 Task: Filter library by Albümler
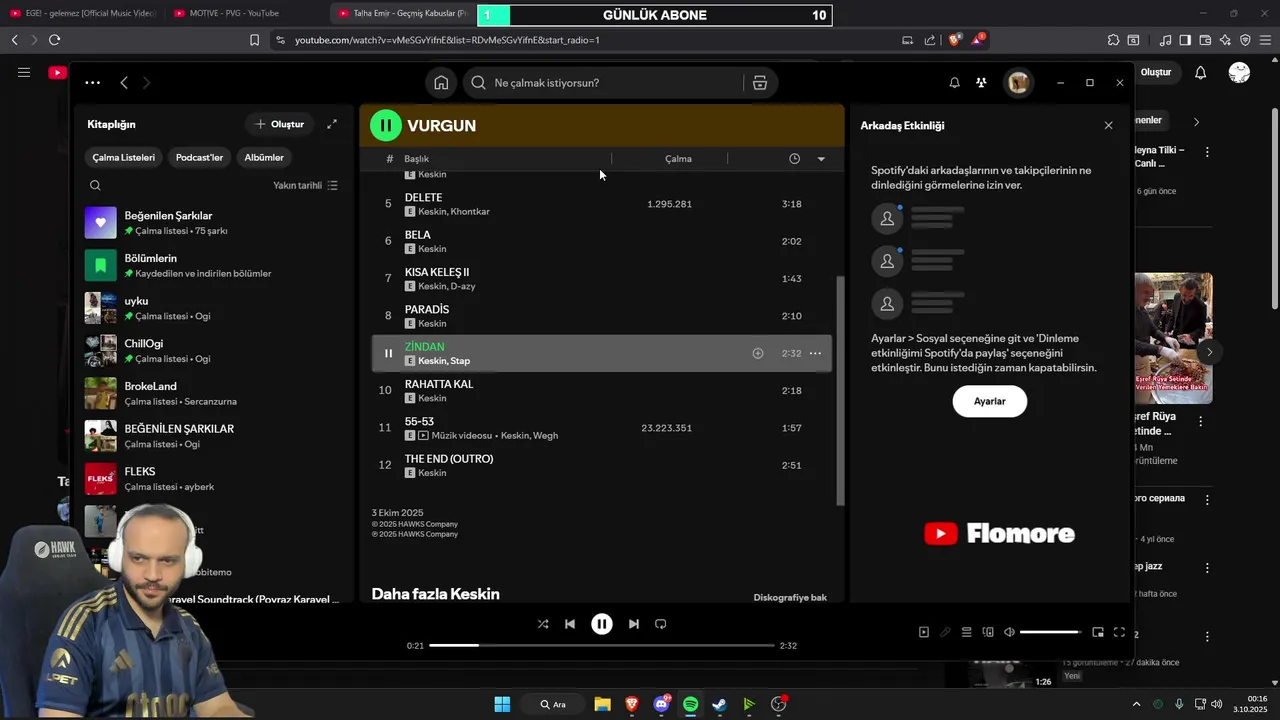[x=264, y=157]
